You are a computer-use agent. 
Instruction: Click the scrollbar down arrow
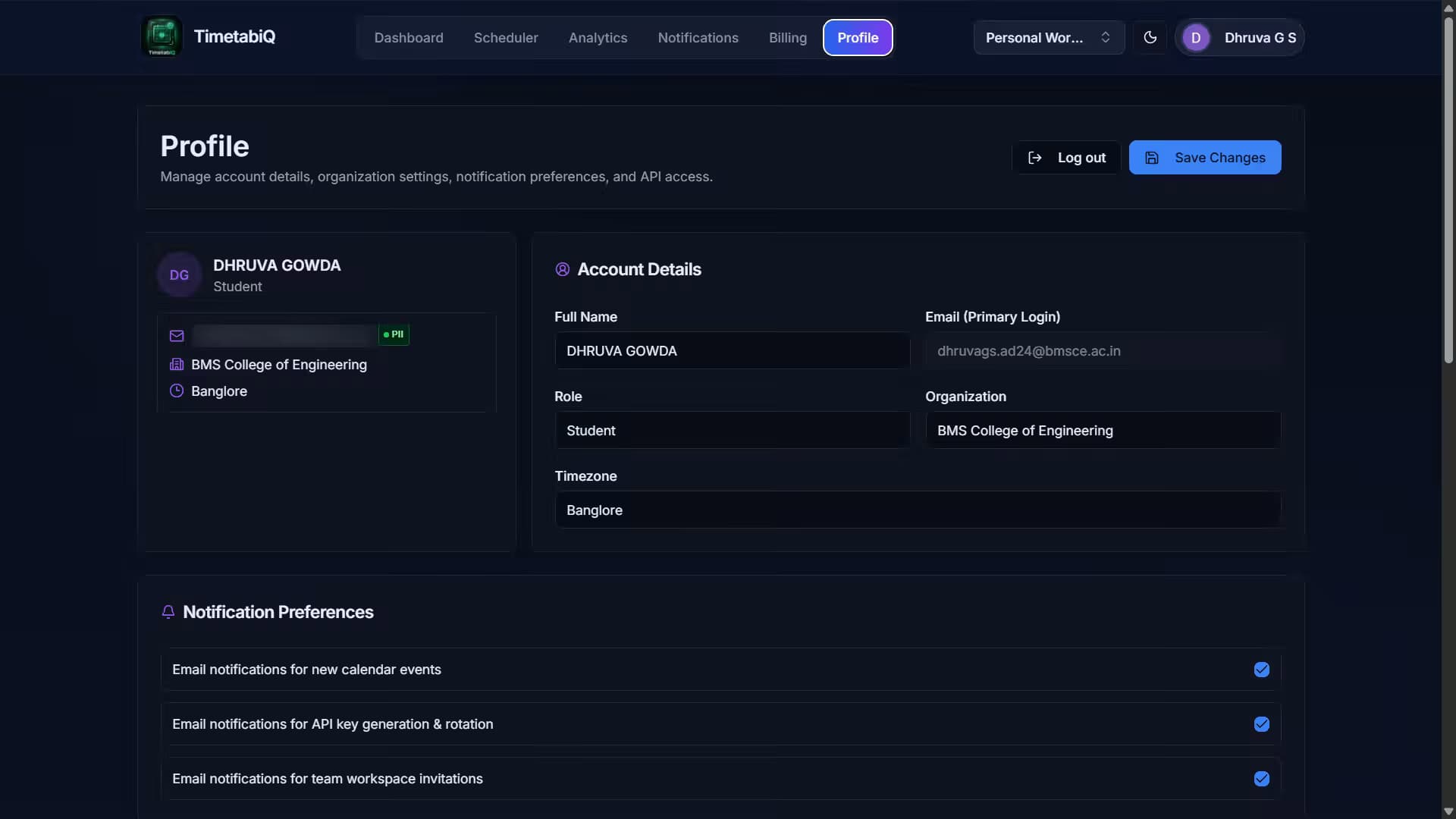point(1448,811)
